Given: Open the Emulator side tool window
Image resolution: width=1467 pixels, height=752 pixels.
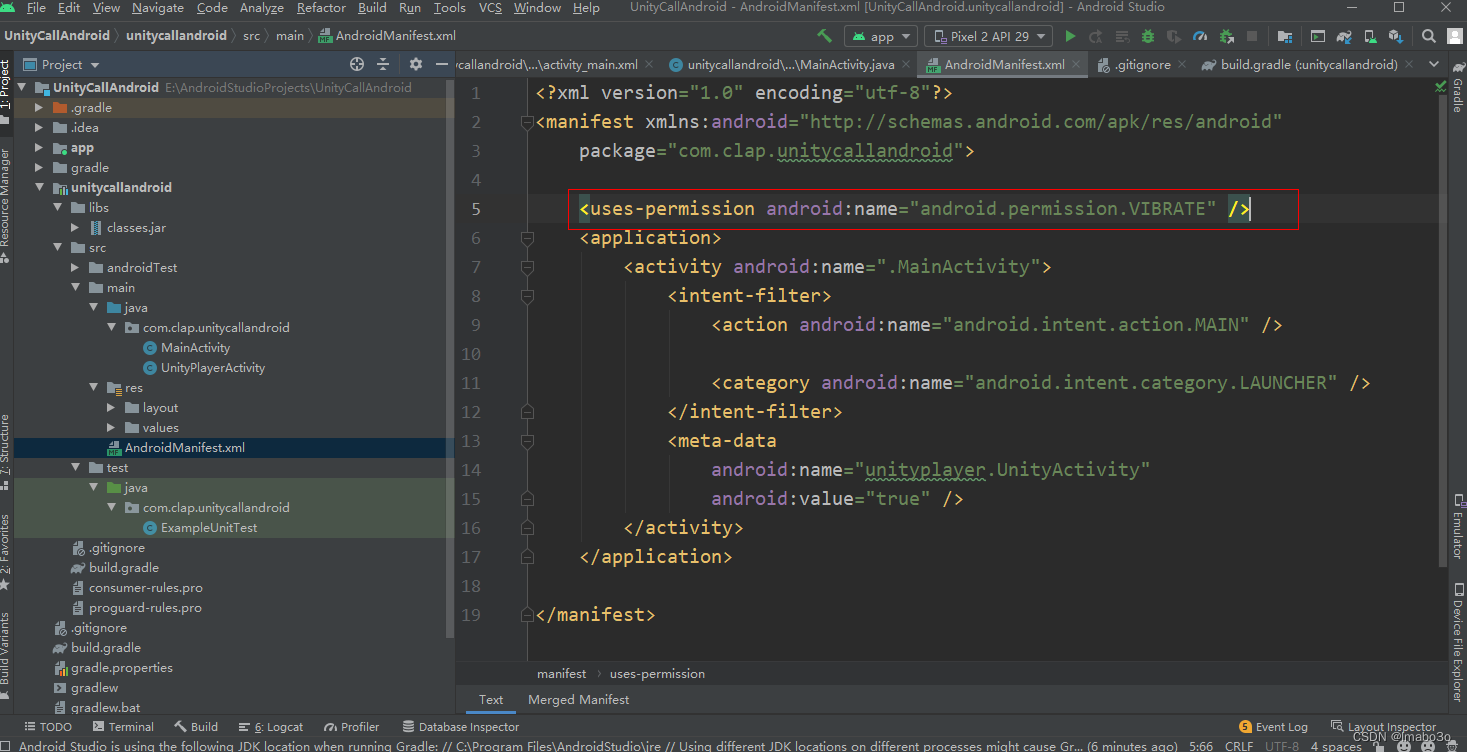Looking at the screenshot, I should pyautogui.click(x=1457, y=525).
